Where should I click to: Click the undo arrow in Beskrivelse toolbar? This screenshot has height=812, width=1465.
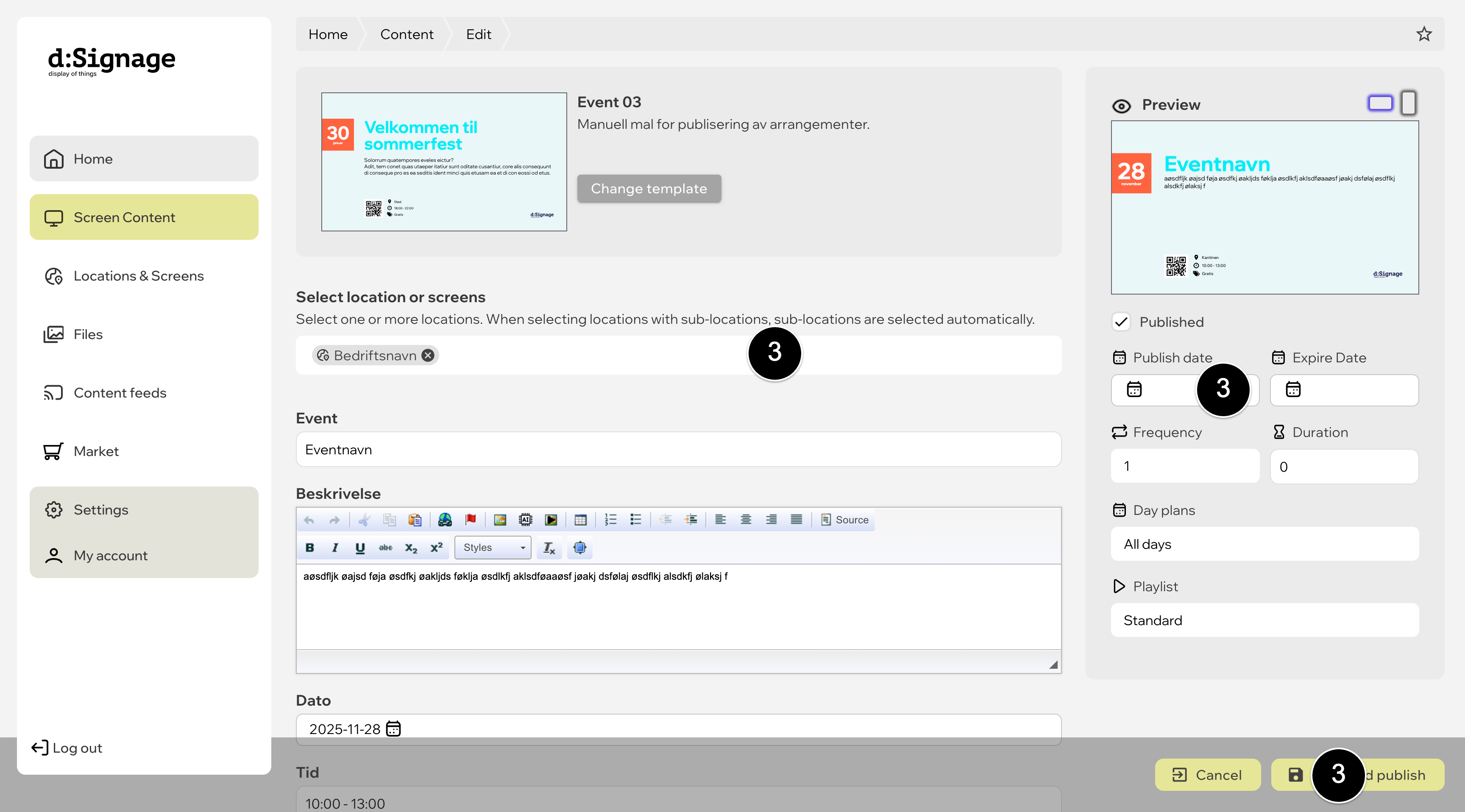point(309,520)
